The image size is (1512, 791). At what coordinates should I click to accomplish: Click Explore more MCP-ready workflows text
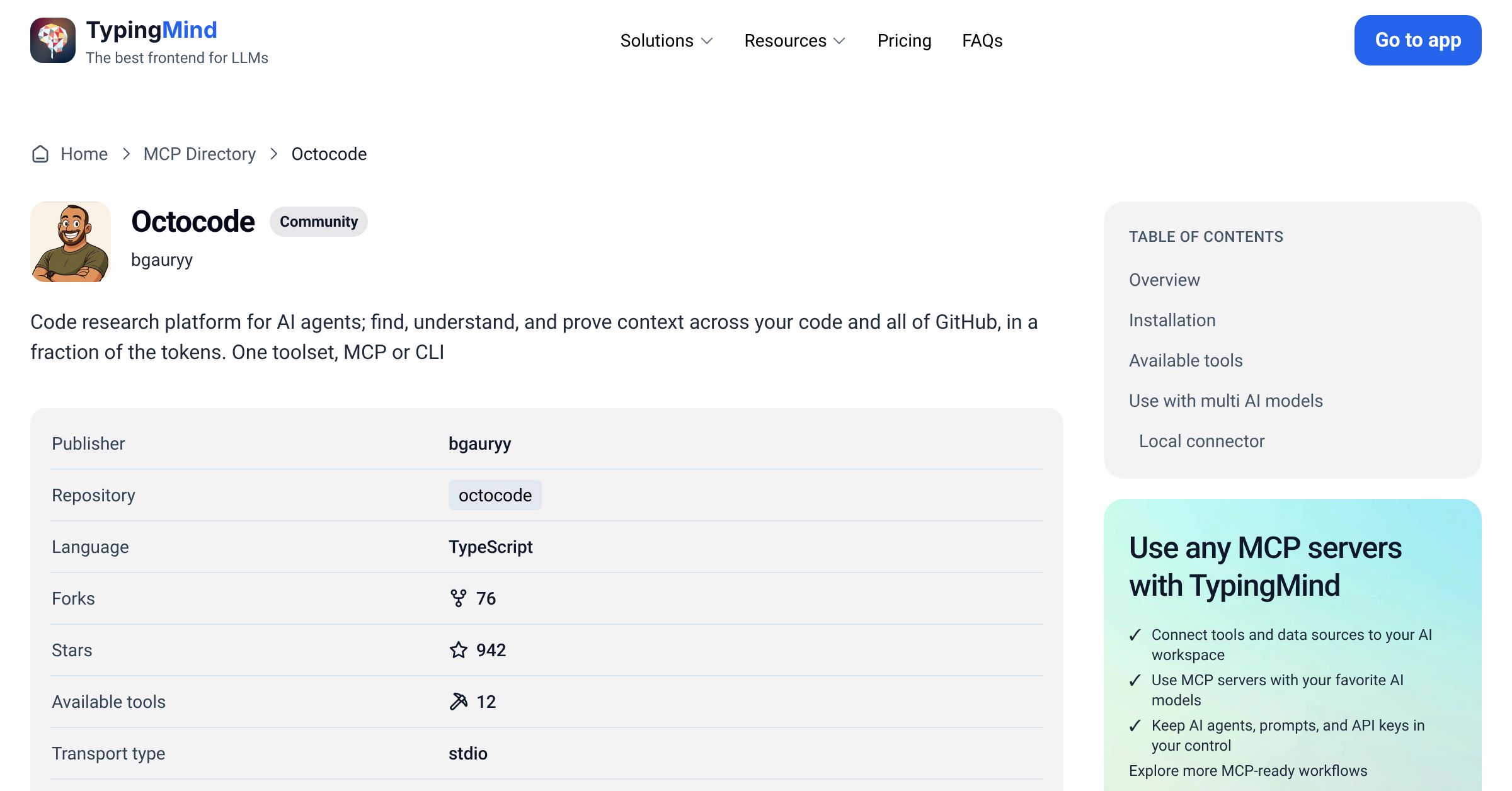1248,771
